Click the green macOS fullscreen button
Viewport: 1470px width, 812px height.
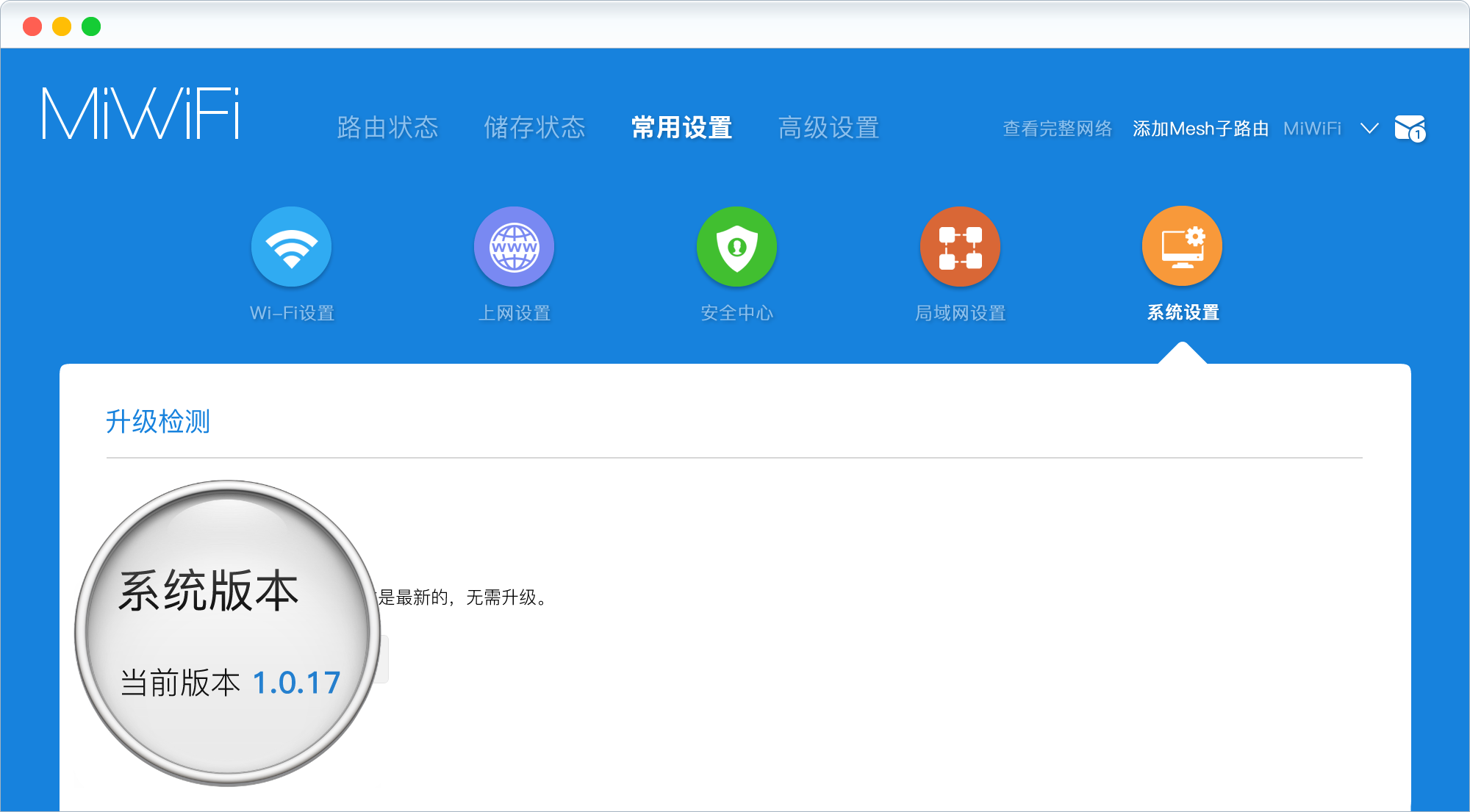(x=91, y=26)
